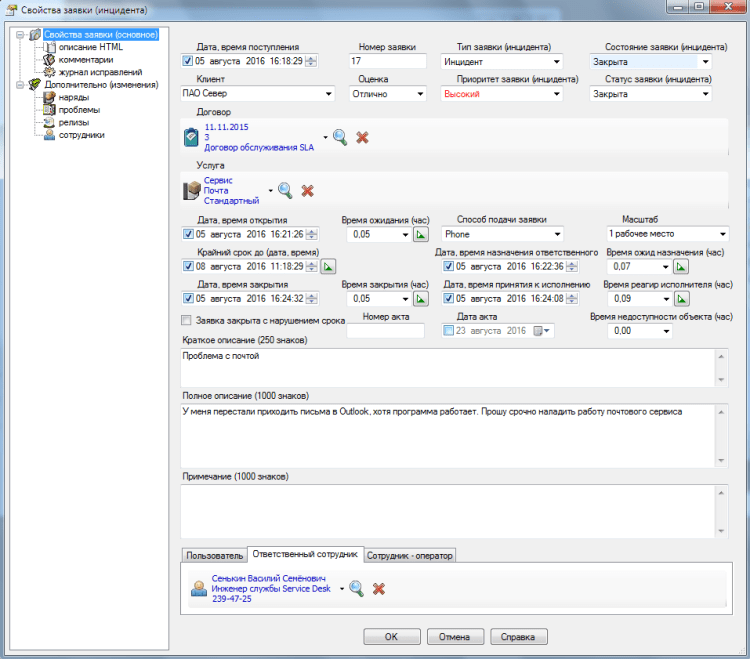
Task: Click the spinner on Дата, время поступления
Action: pos(311,61)
